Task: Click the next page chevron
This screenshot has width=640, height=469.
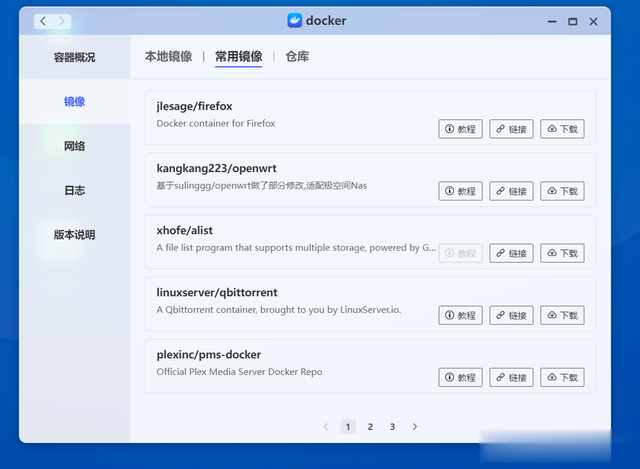Action: click(x=415, y=427)
